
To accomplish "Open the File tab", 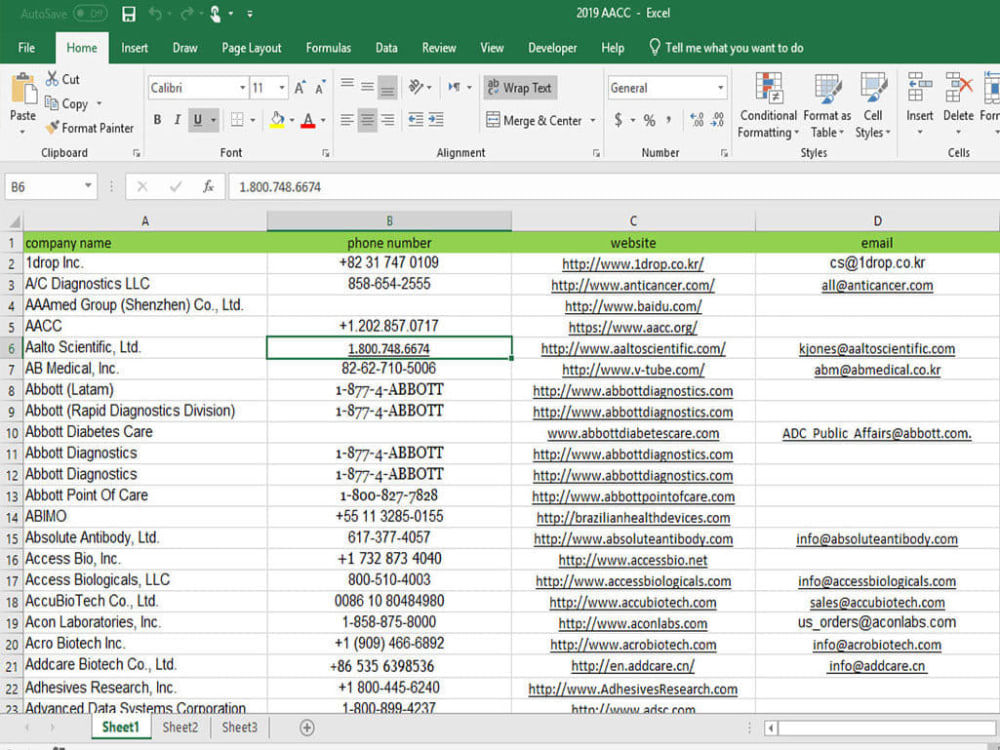I will [27, 48].
